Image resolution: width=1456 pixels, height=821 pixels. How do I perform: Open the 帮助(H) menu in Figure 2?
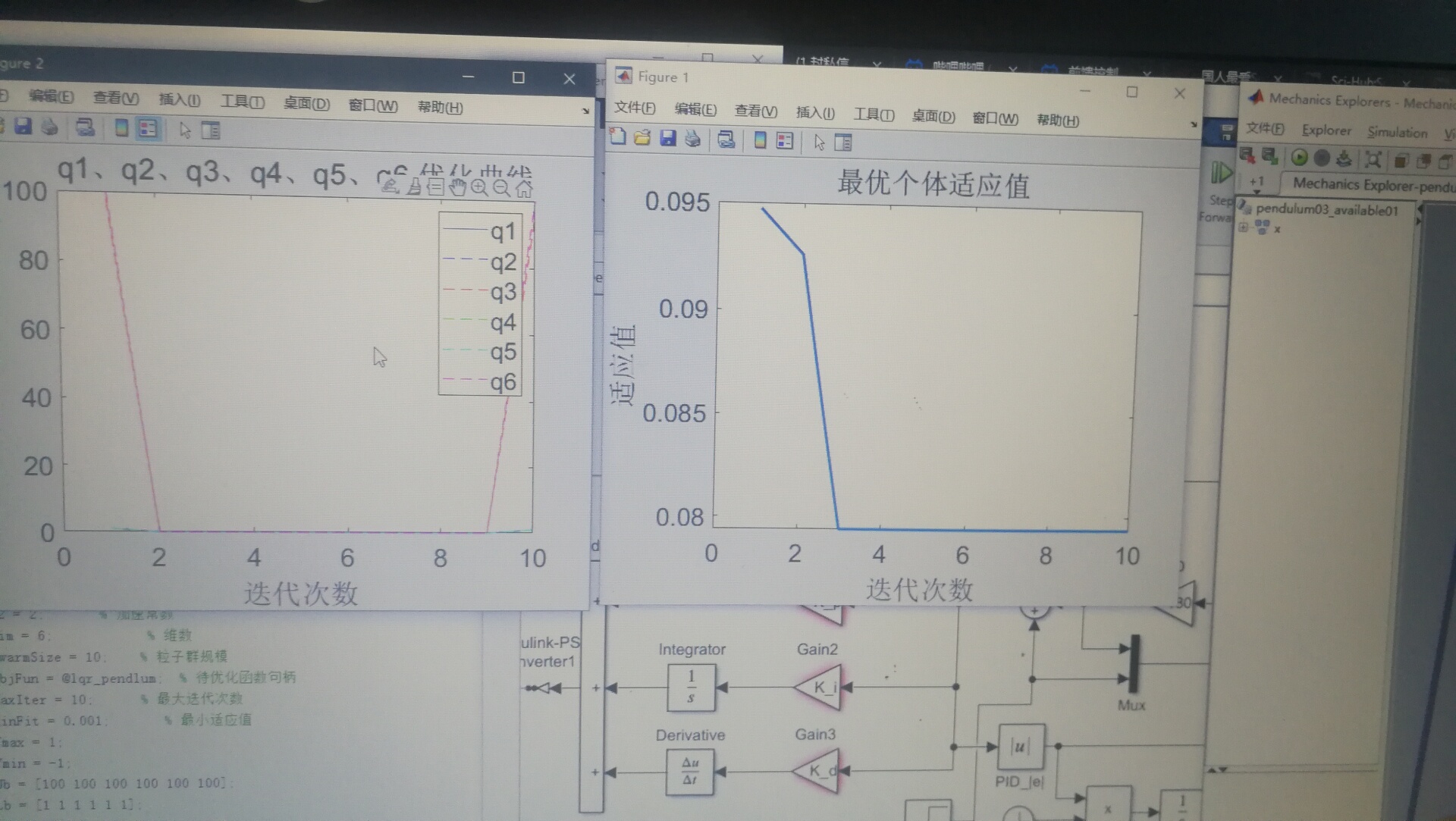(x=440, y=107)
